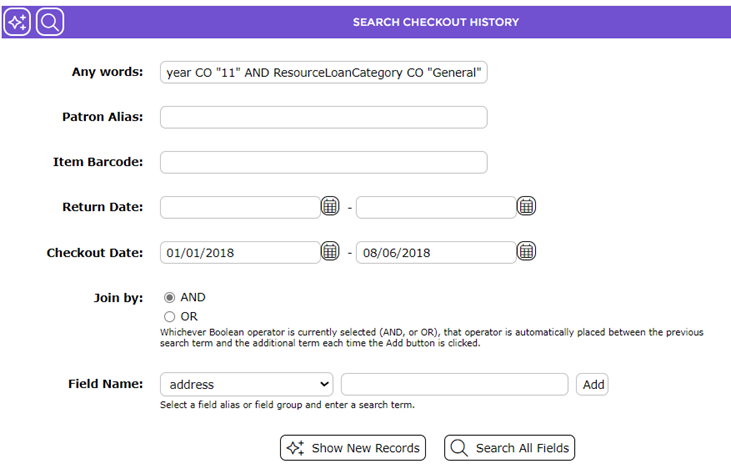Screen dimensions: 731x474
Task: Focus the Patron Alias input field
Action: (324, 117)
